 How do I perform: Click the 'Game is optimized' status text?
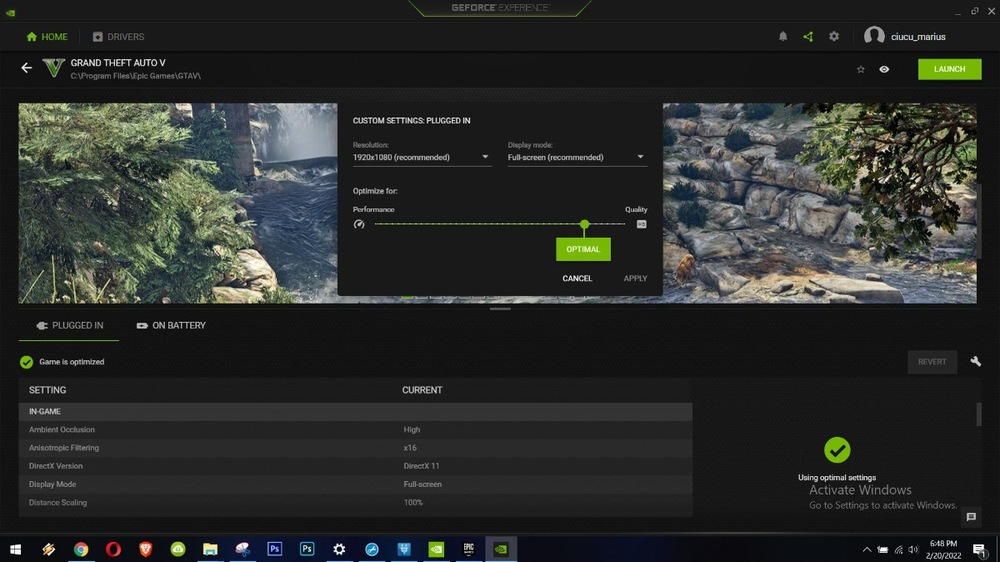click(x=71, y=362)
